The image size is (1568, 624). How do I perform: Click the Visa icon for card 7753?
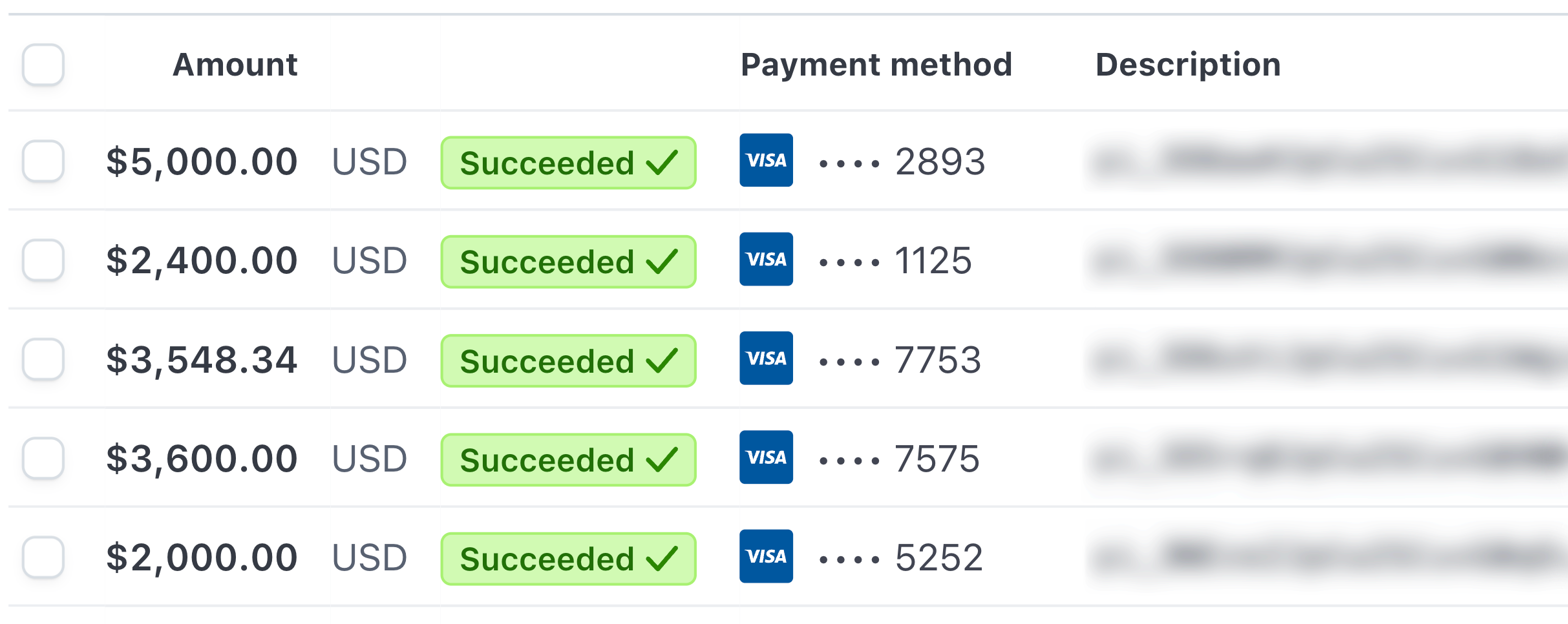pyautogui.click(x=766, y=359)
